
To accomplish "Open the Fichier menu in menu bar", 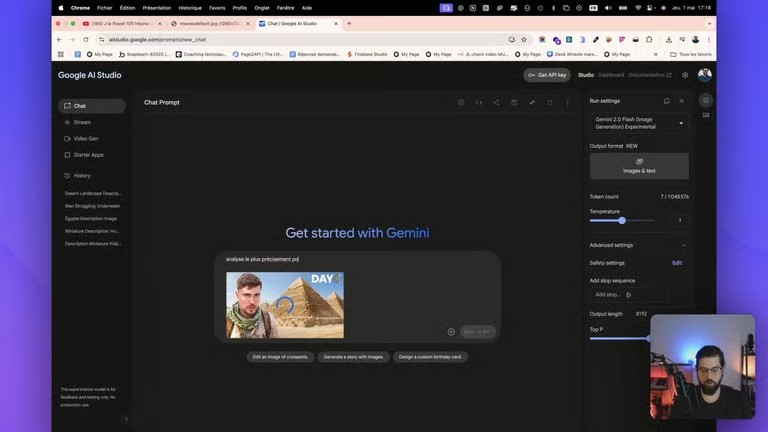I will click(104, 8).
